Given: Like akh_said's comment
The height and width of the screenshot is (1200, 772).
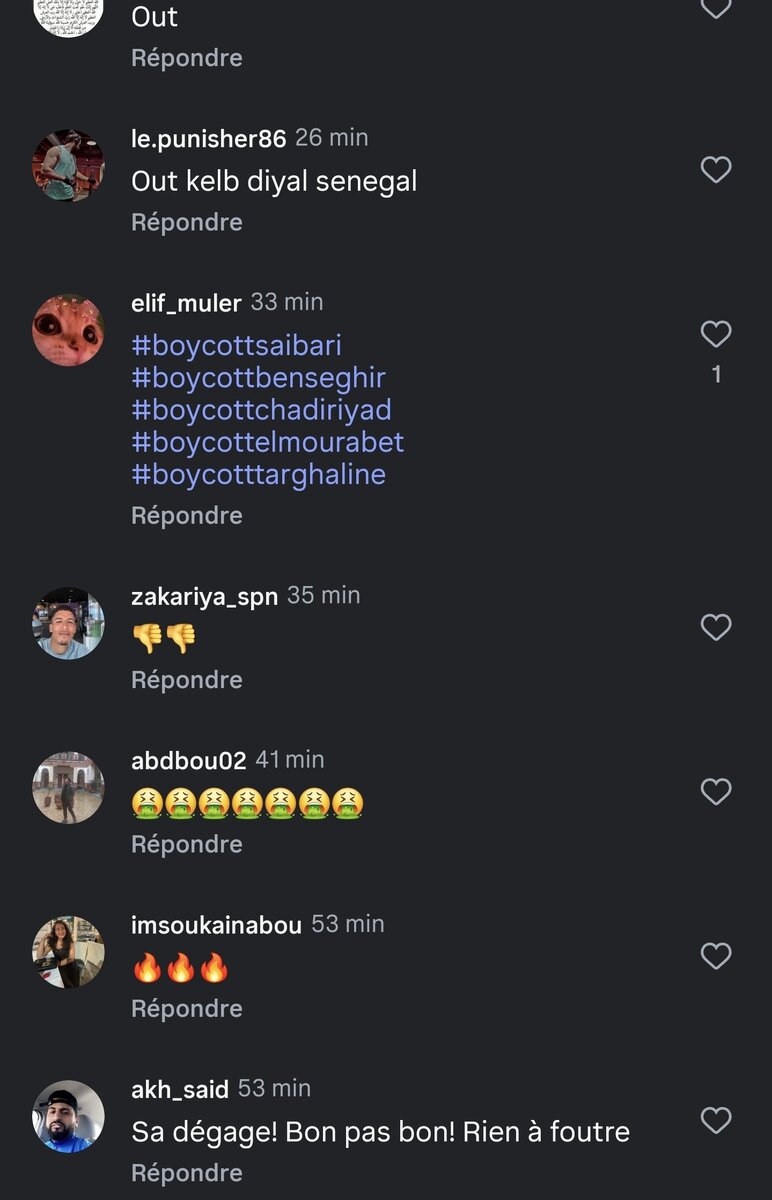Looking at the screenshot, I should 716,1120.
